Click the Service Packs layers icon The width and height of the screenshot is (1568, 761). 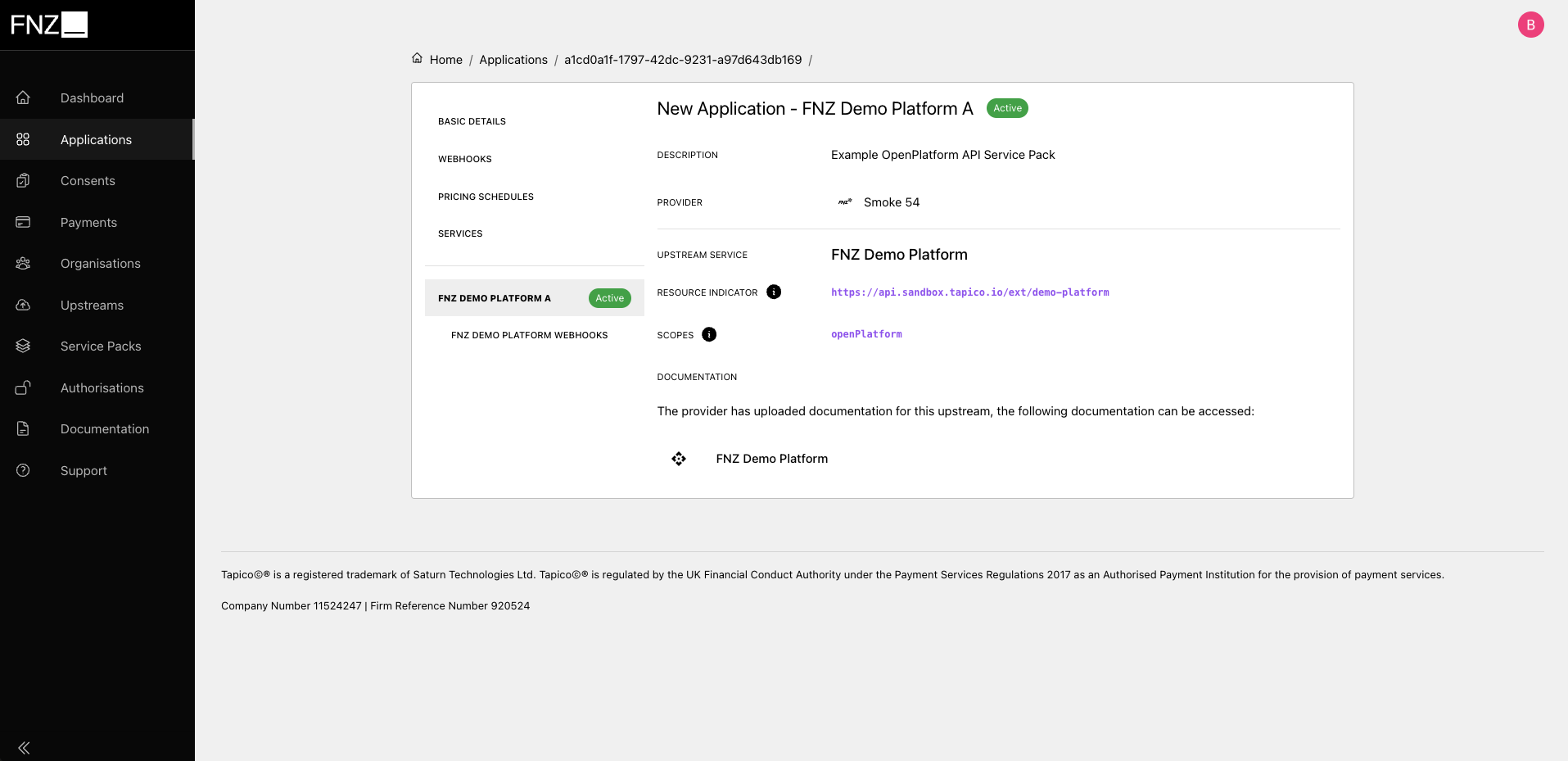tap(23, 346)
